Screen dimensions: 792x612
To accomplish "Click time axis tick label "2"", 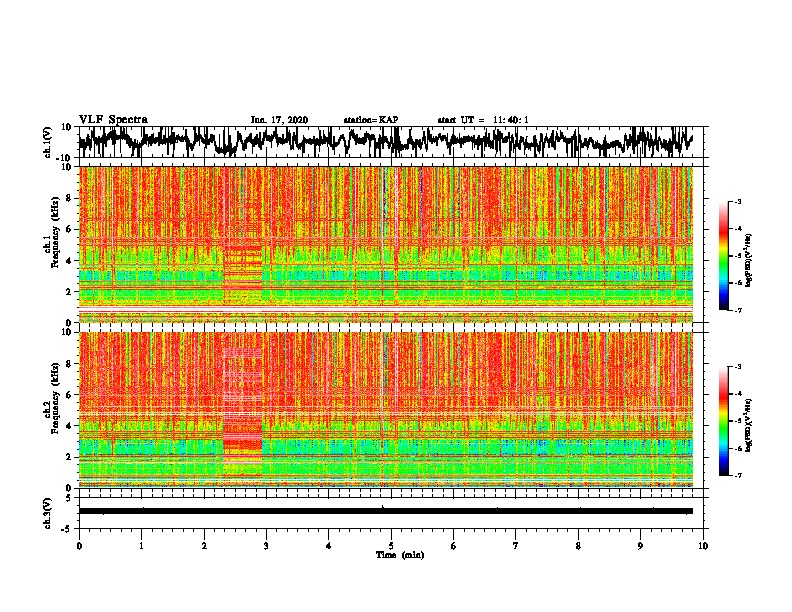I will coord(204,546).
